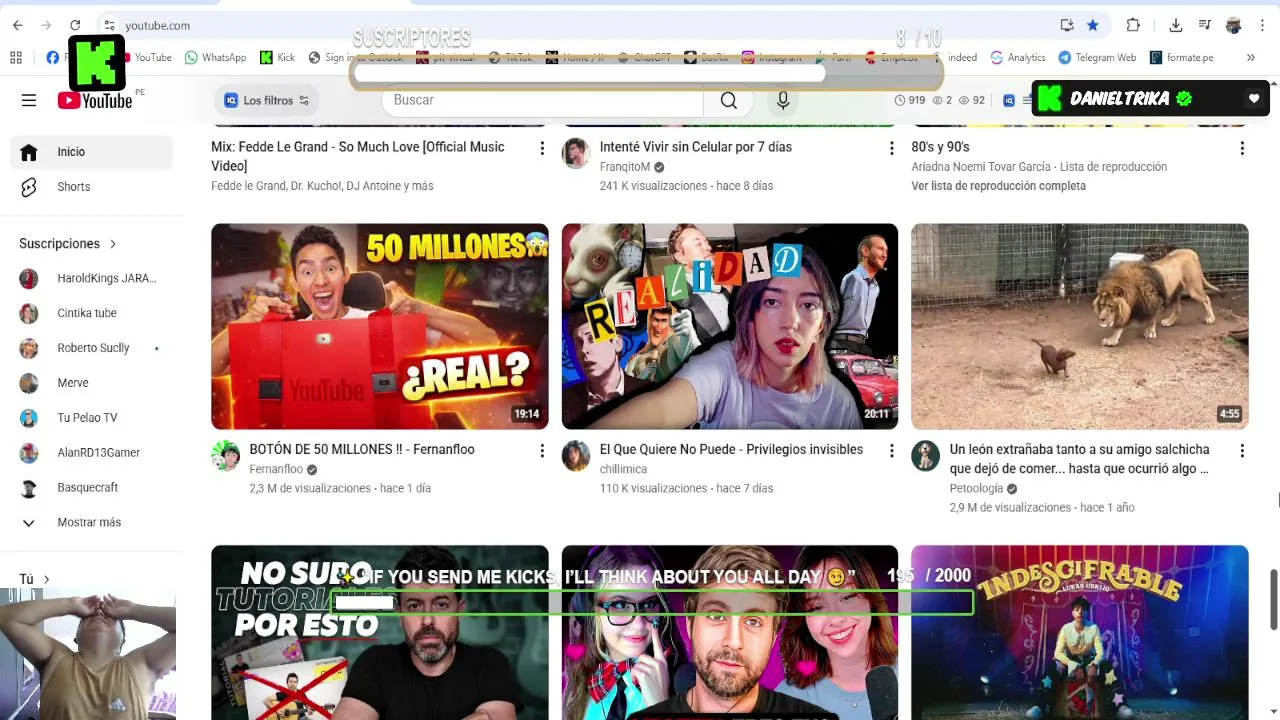The width and height of the screenshot is (1280, 720).
Task: Click the Buscar search field
Action: [x=543, y=100]
